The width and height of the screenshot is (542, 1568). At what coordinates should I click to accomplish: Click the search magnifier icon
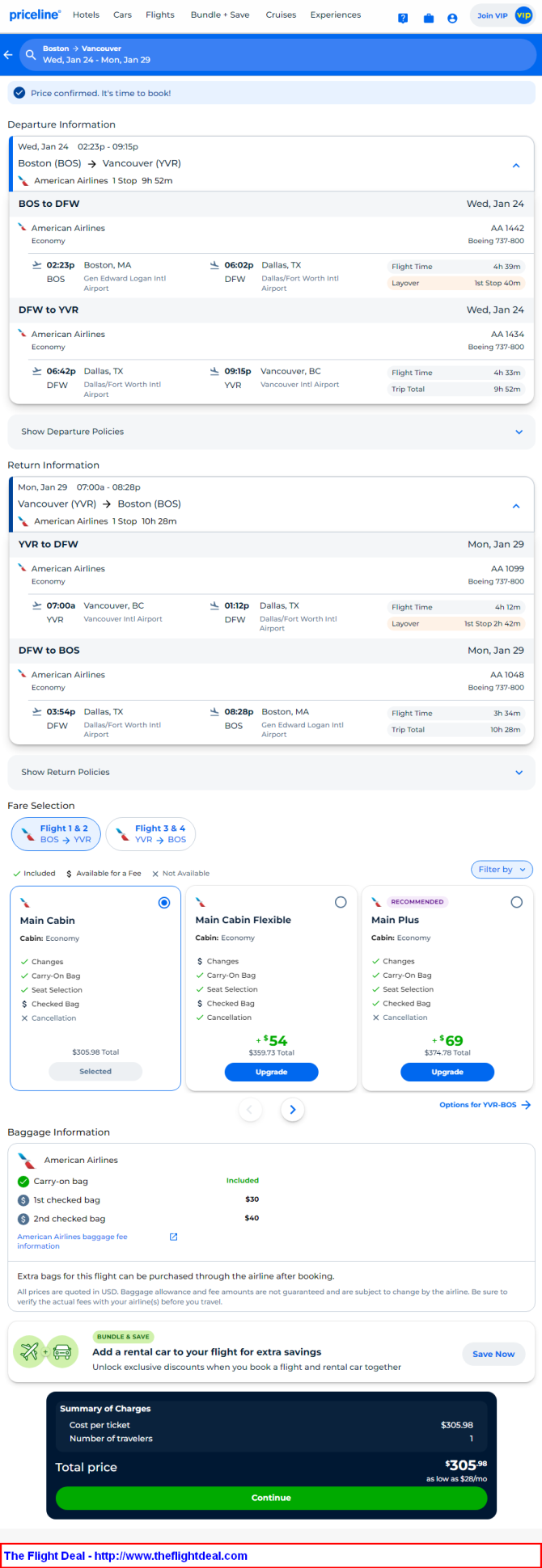click(x=31, y=54)
